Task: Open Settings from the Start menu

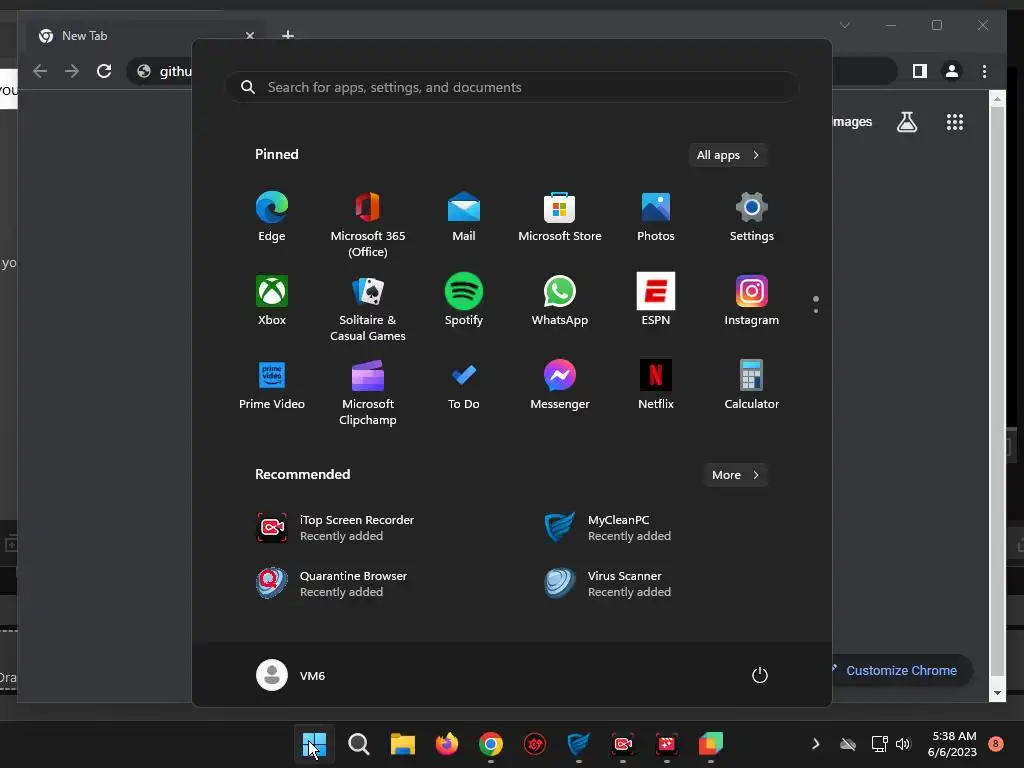Action: tap(752, 217)
